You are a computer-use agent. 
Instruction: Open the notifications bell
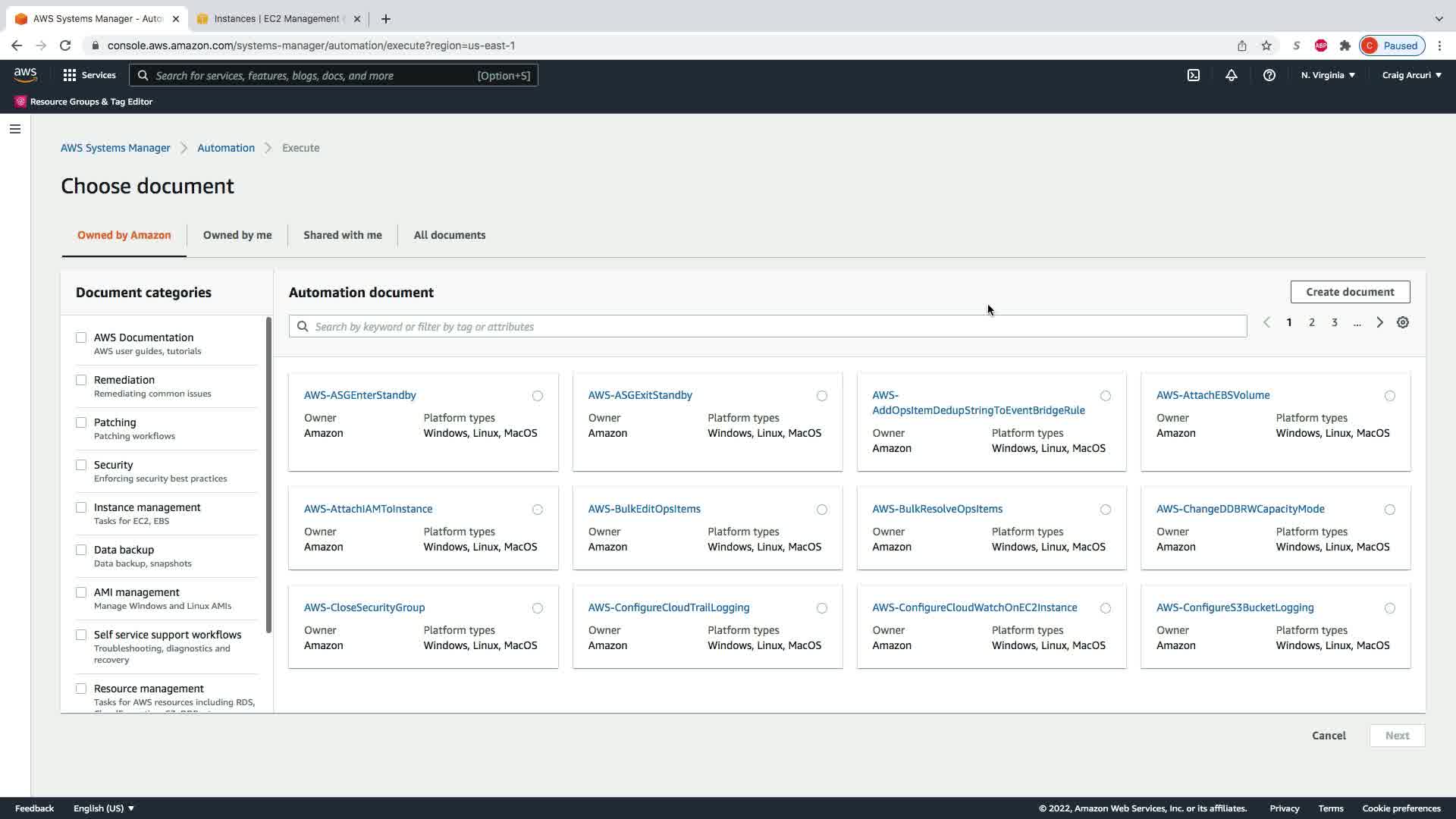(x=1231, y=75)
